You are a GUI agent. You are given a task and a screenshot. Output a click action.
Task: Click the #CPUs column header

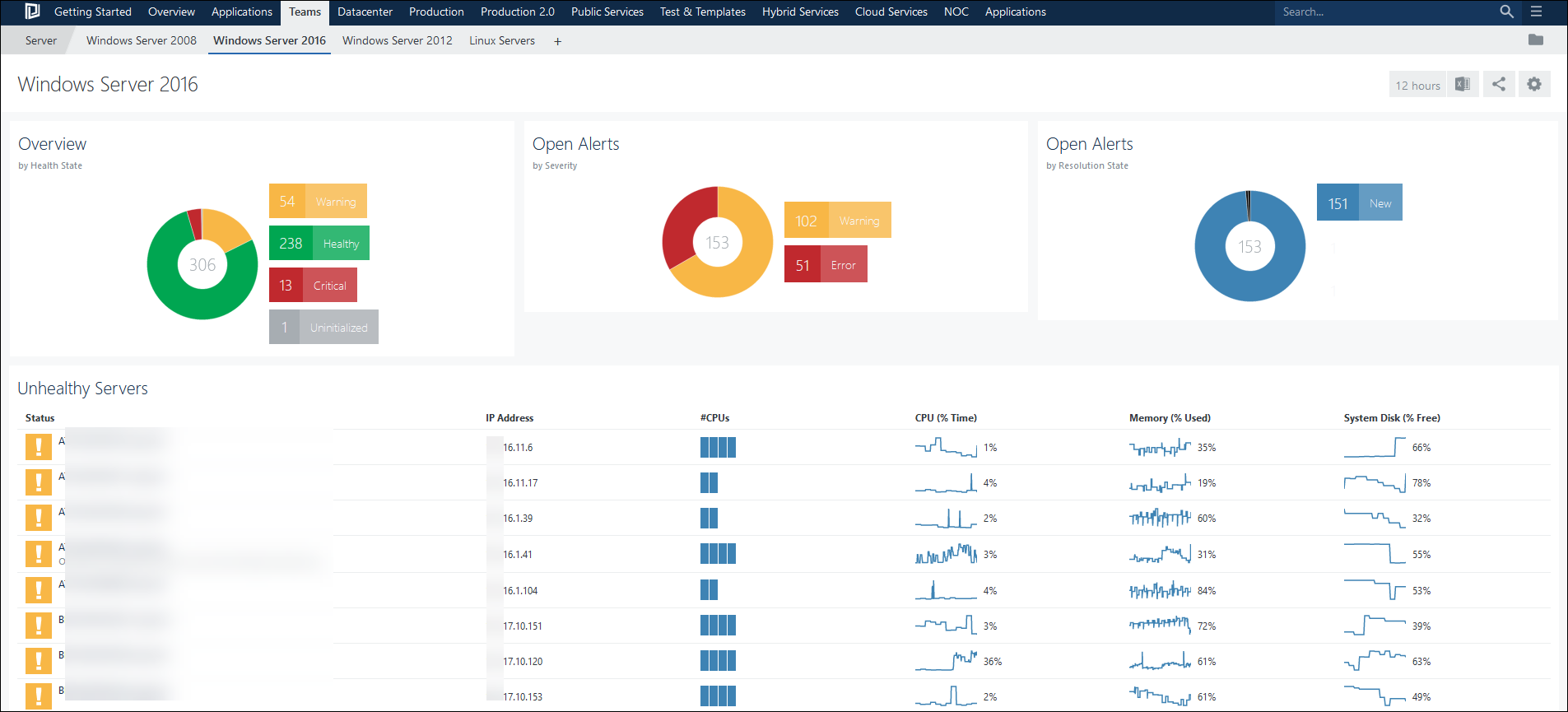click(x=714, y=418)
